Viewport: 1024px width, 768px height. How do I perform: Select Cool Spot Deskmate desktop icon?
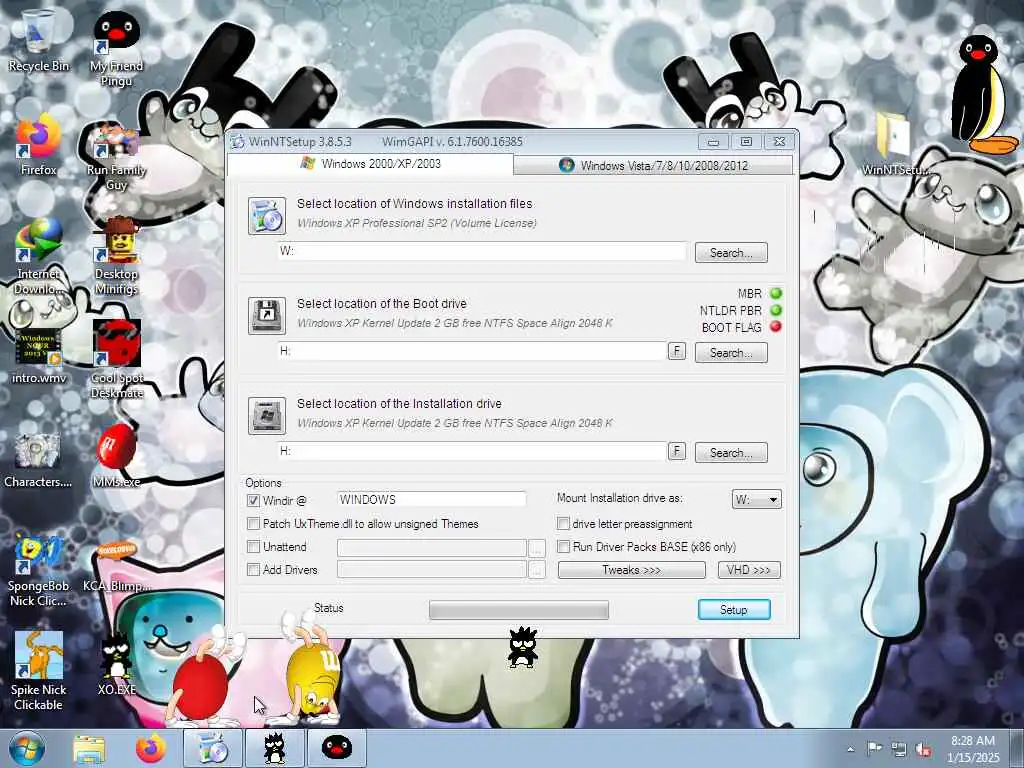tap(117, 358)
